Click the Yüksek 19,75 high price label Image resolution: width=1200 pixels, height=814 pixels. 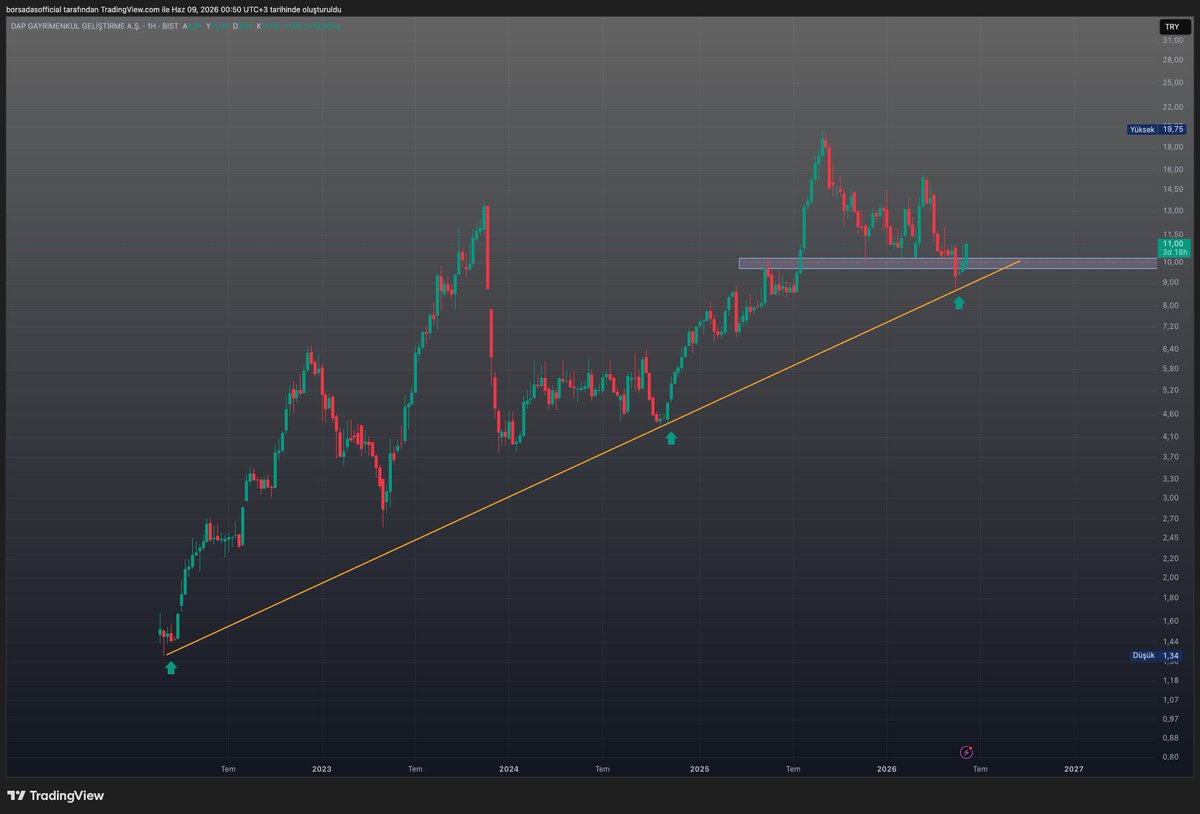pos(1156,129)
